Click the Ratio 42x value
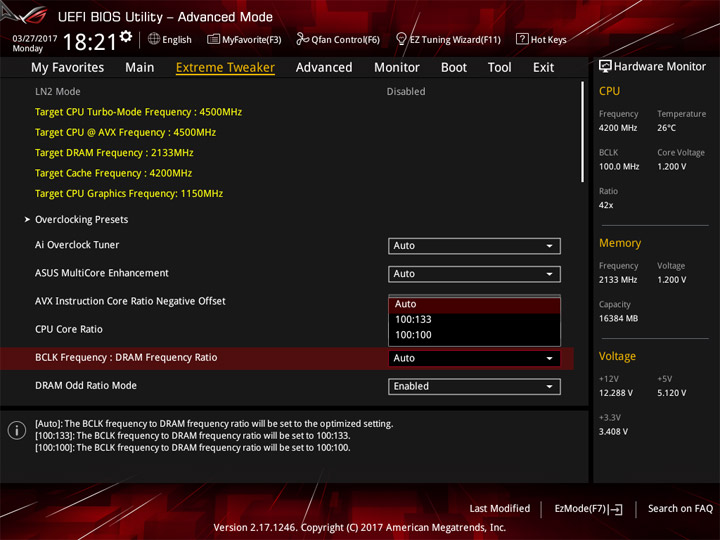The height and width of the screenshot is (540, 720). [x=606, y=205]
